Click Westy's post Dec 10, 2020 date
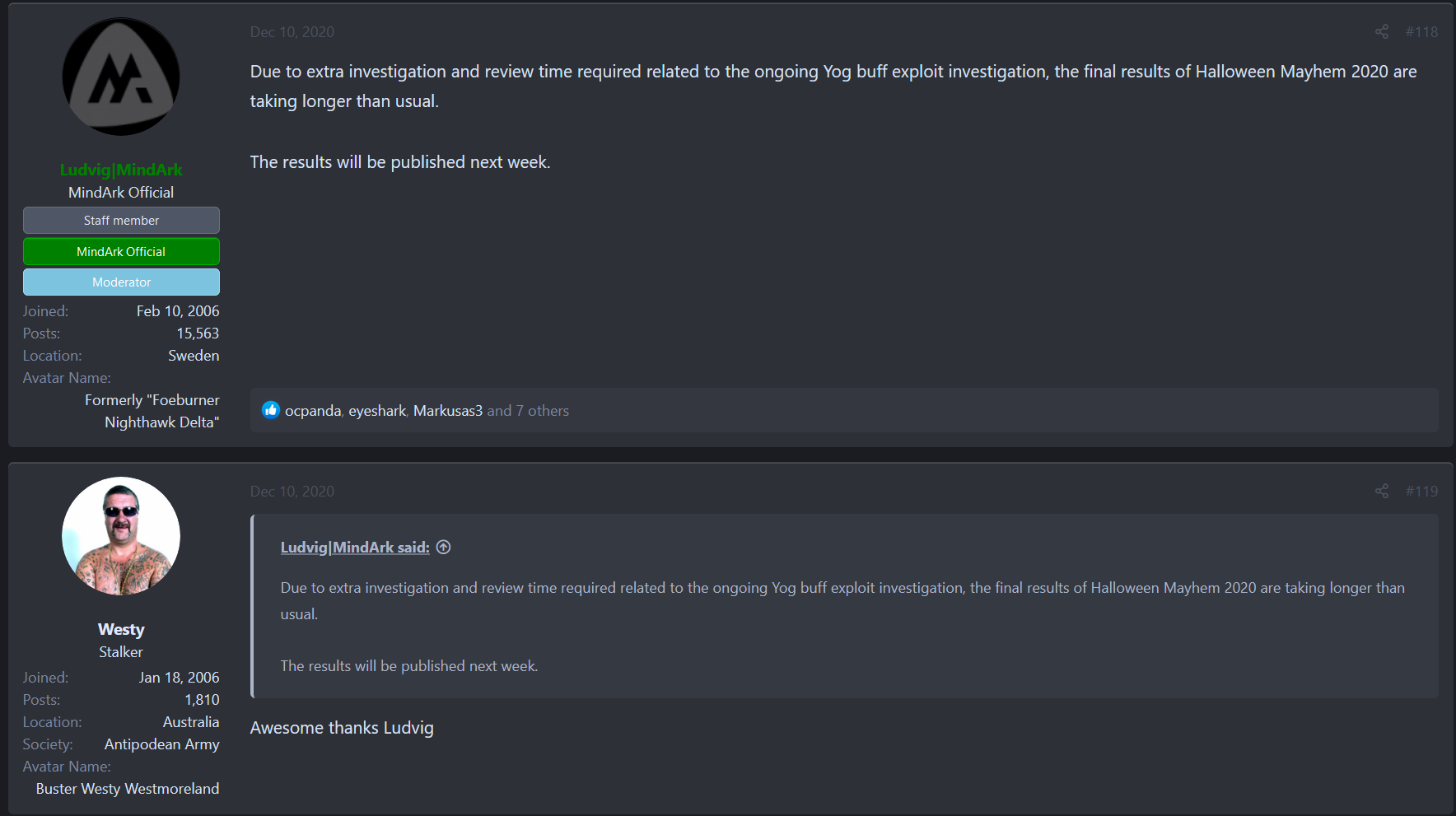Image resolution: width=1456 pixels, height=816 pixels. pos(292,492)
